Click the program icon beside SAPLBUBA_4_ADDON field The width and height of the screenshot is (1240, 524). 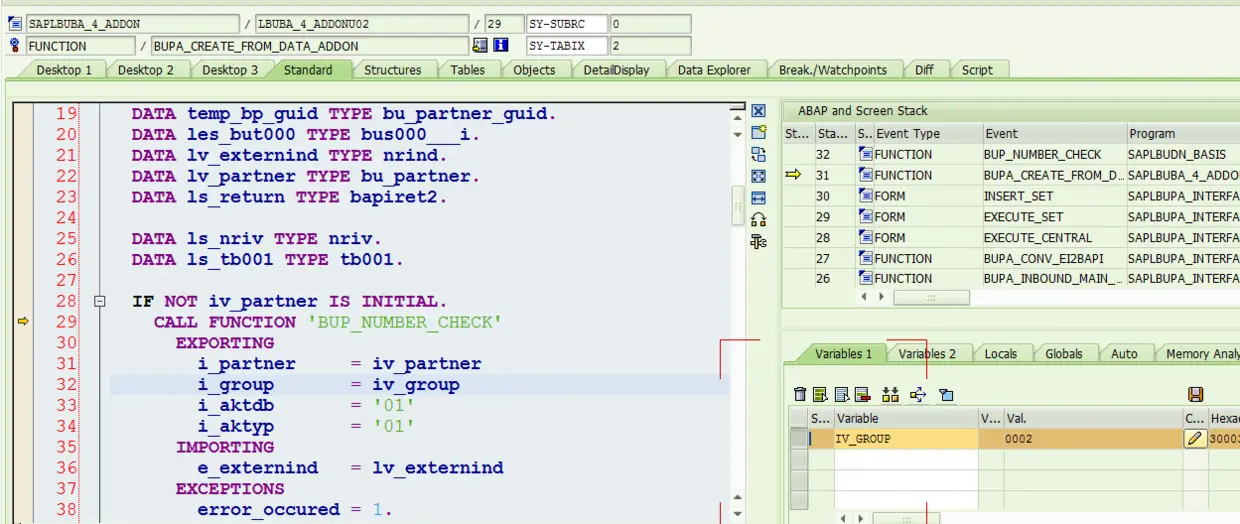click(x=15, y=24)
